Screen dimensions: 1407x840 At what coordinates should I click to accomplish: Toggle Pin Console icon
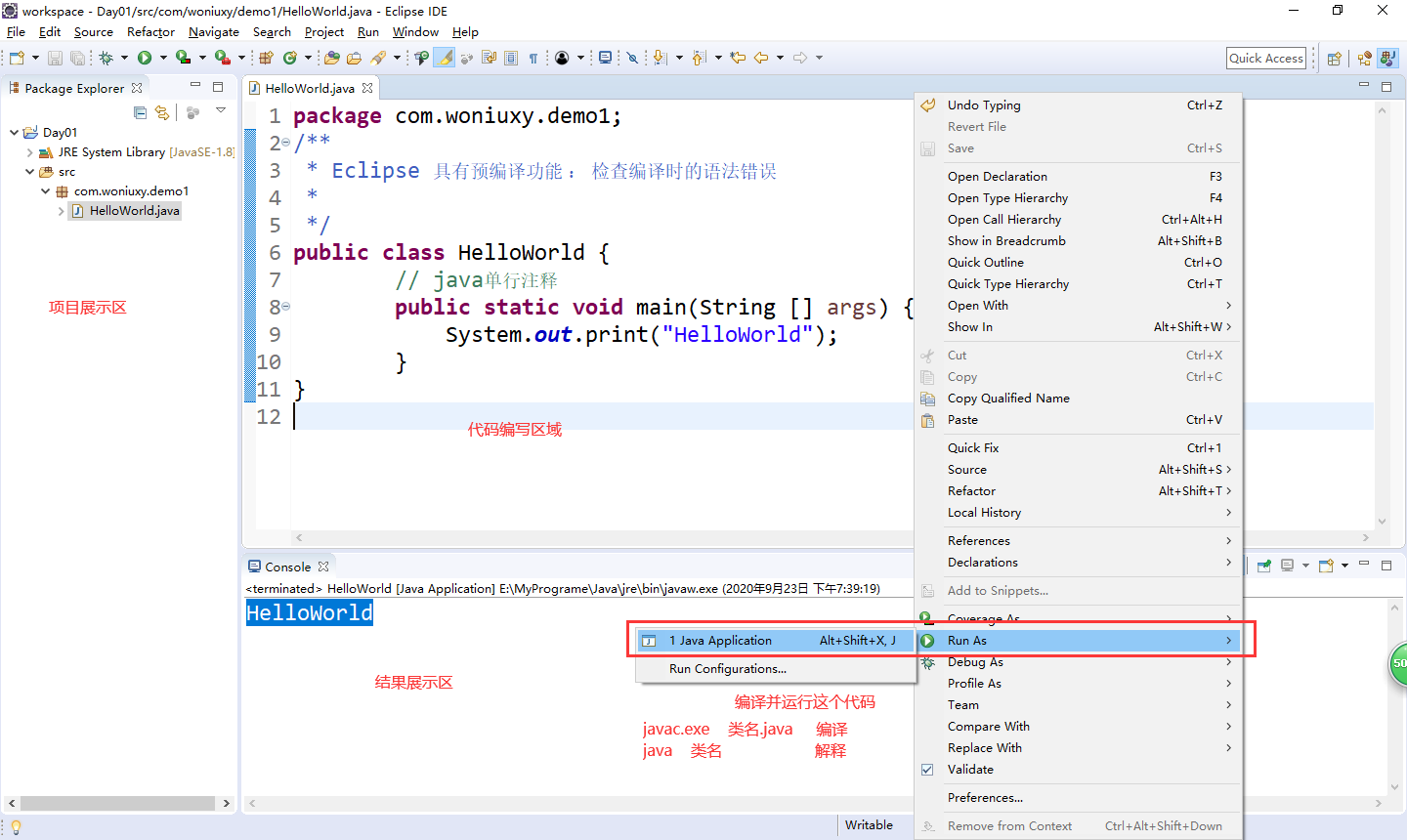point(1263,566)
